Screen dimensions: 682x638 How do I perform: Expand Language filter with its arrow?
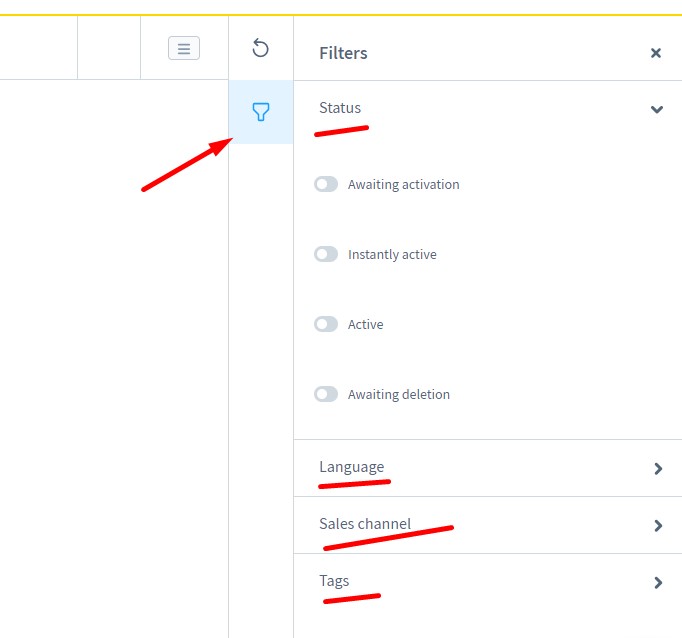pyautogui.click(x=658, y=468)
